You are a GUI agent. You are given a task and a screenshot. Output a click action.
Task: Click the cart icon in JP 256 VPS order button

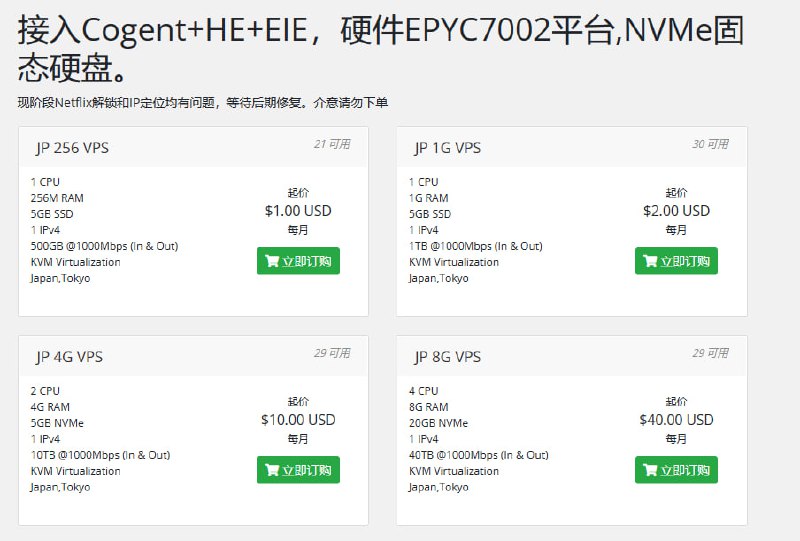[x=272, y=261]
